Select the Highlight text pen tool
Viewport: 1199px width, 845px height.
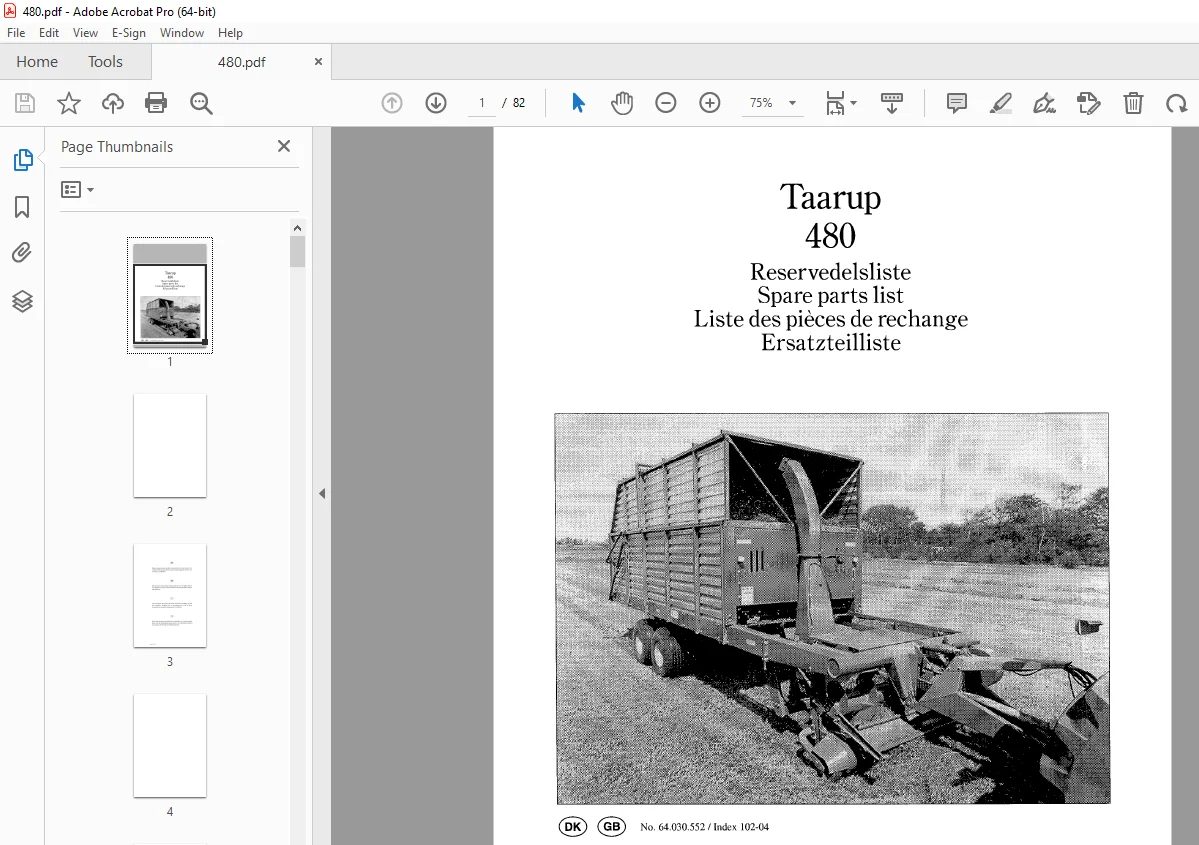(1000, 102)
